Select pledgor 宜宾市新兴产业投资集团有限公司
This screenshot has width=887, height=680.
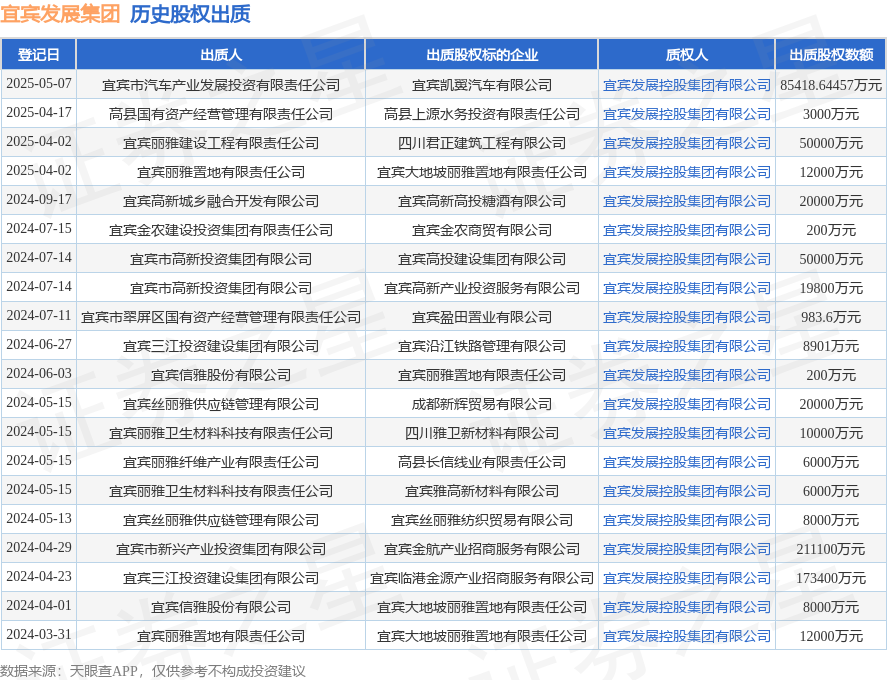[x=221, y=549]
